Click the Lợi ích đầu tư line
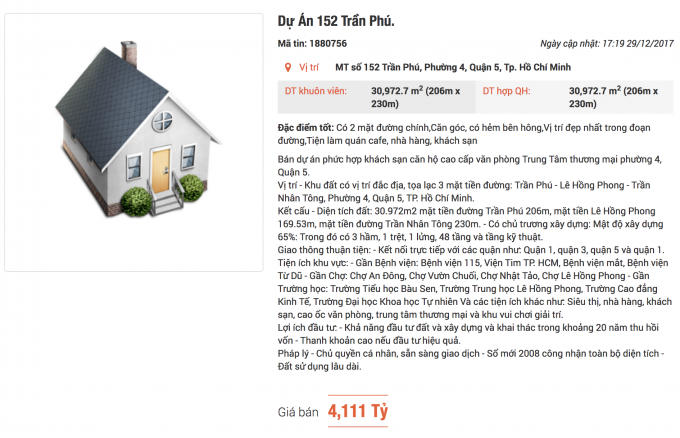 pos(468,334)
